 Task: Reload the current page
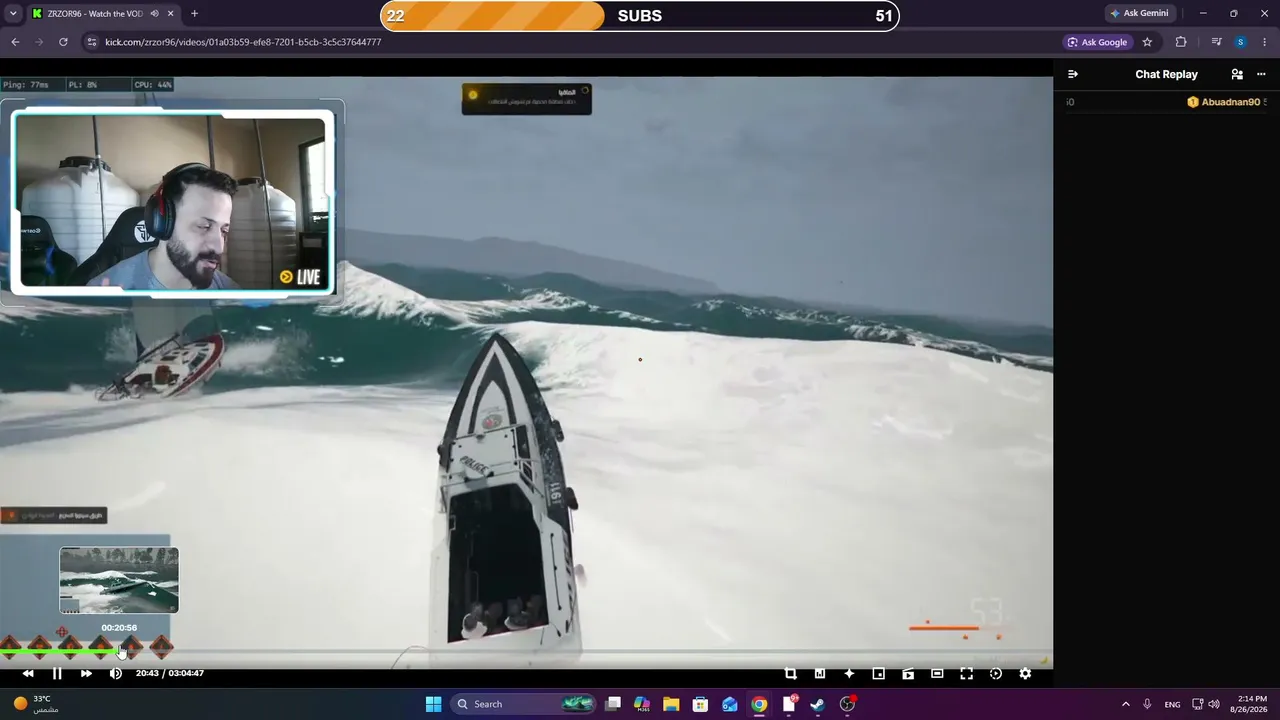coord(63,42)
